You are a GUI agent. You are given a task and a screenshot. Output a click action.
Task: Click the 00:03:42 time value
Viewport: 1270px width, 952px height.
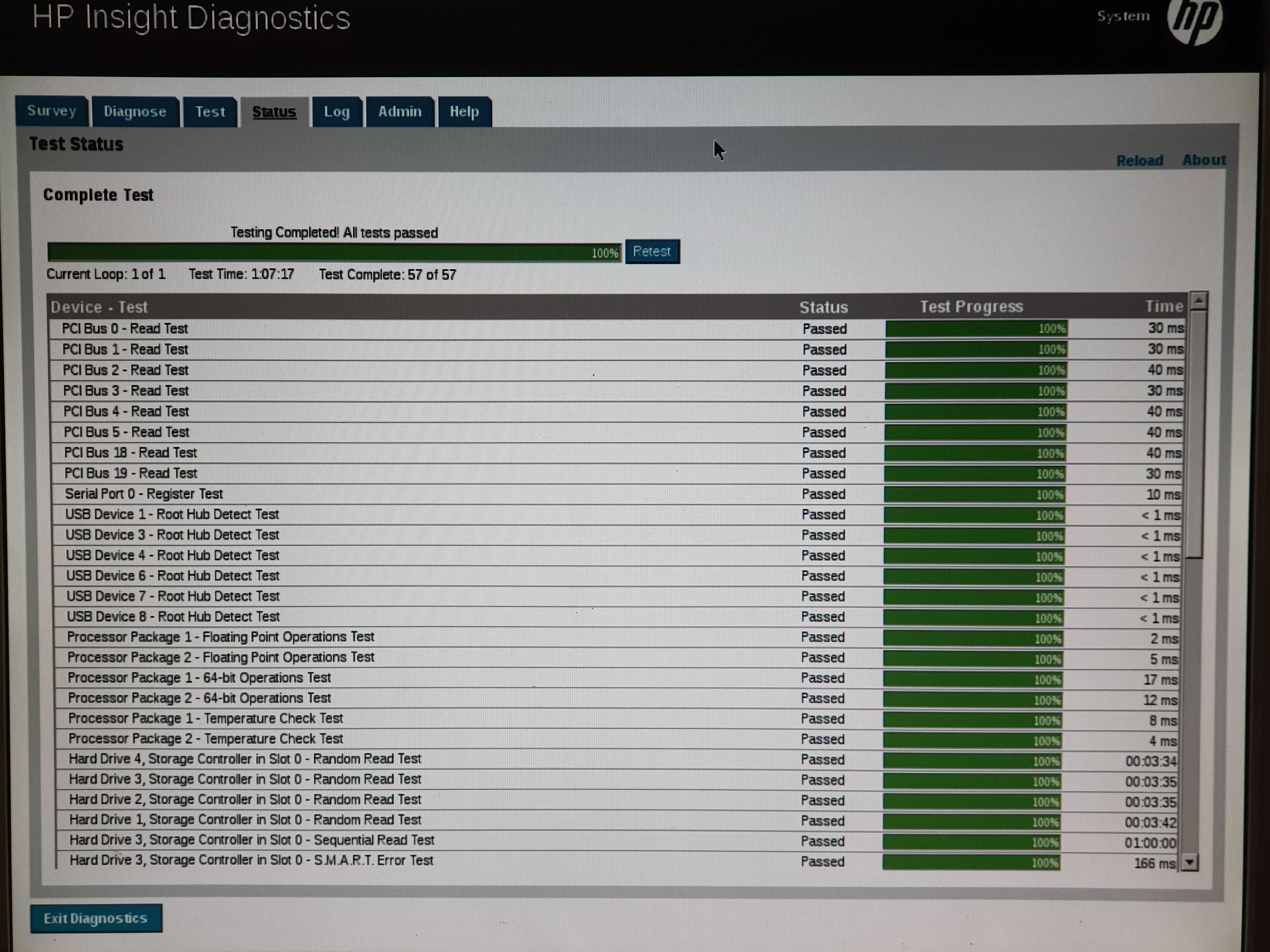click(x=1150, y=822)
